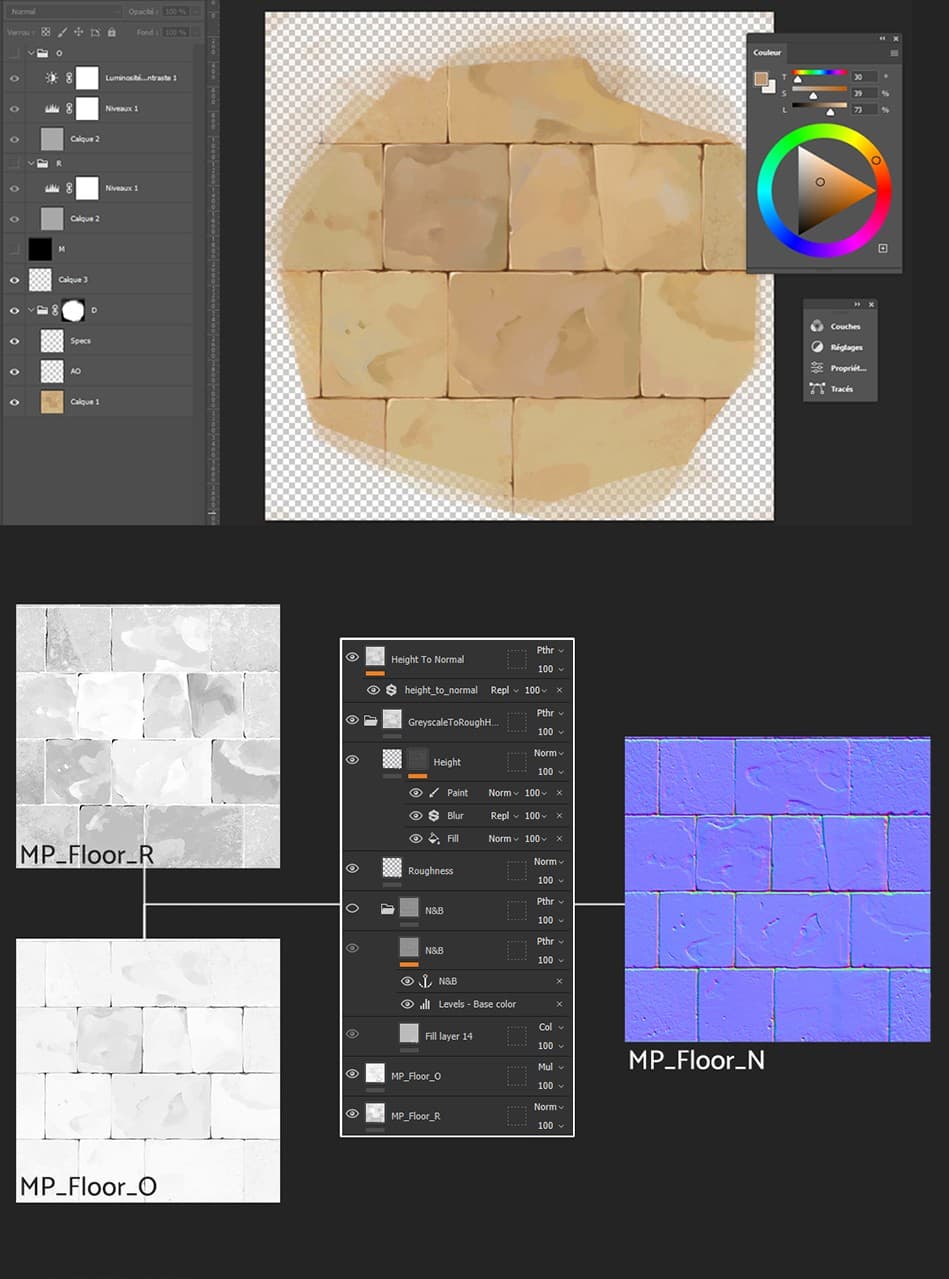
Task: Open the Couches panel
Action: [838, 326]
